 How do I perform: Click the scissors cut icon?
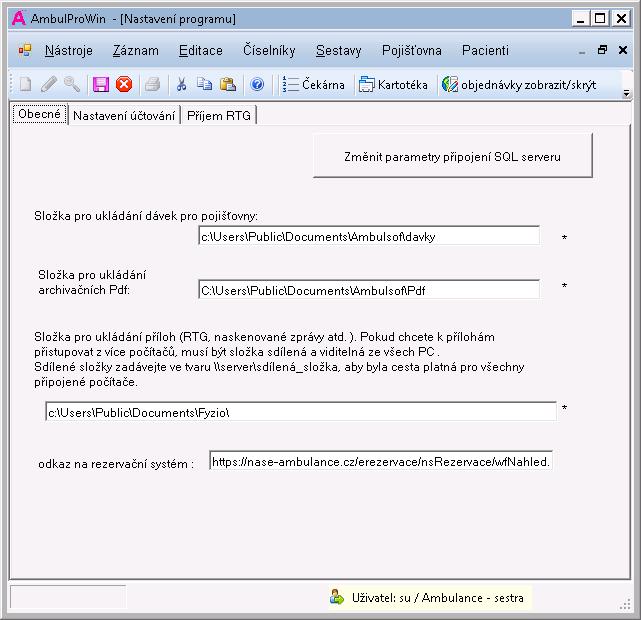point(182,84)
